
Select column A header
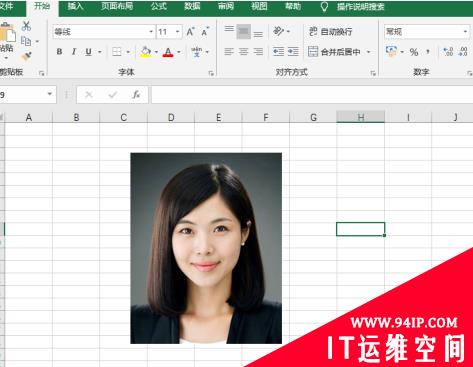pos(29,117)
